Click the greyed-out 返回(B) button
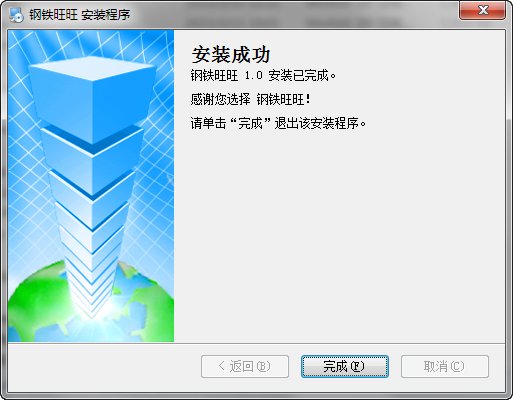513x400 pixels. 245,366
